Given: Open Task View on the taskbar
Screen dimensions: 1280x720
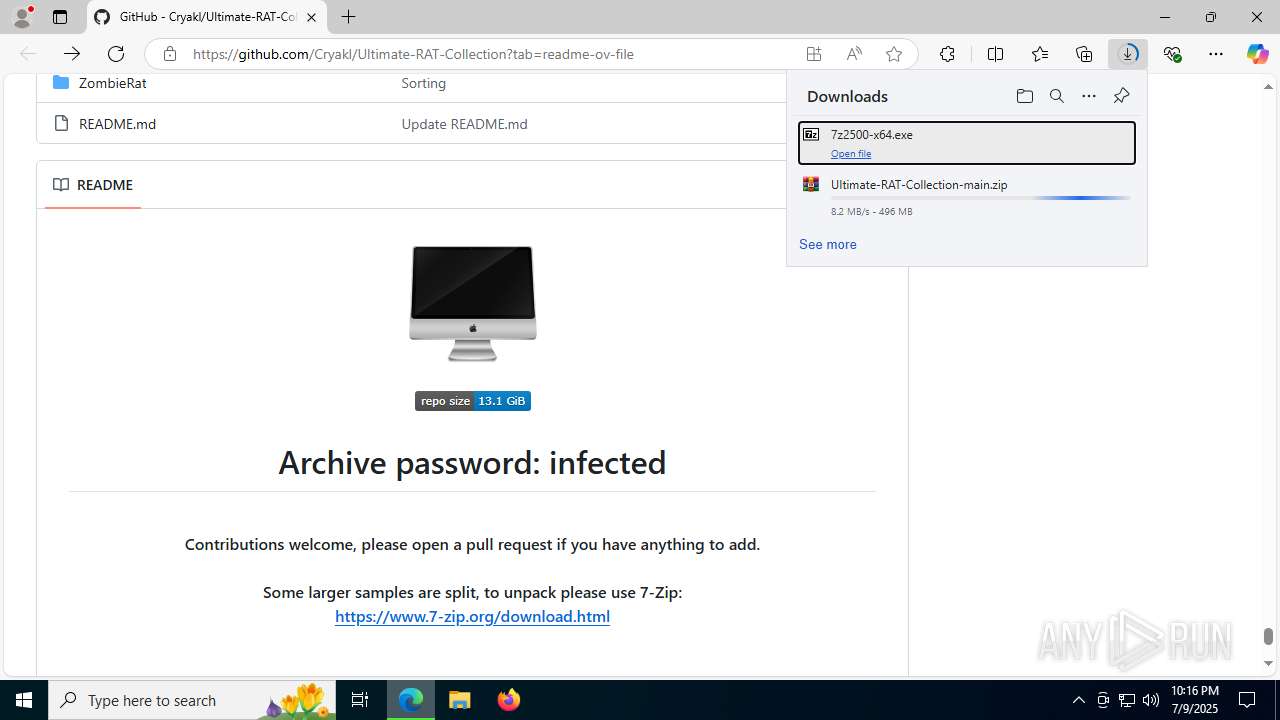Looking at the screenshot, I should [x=360, y=700].
